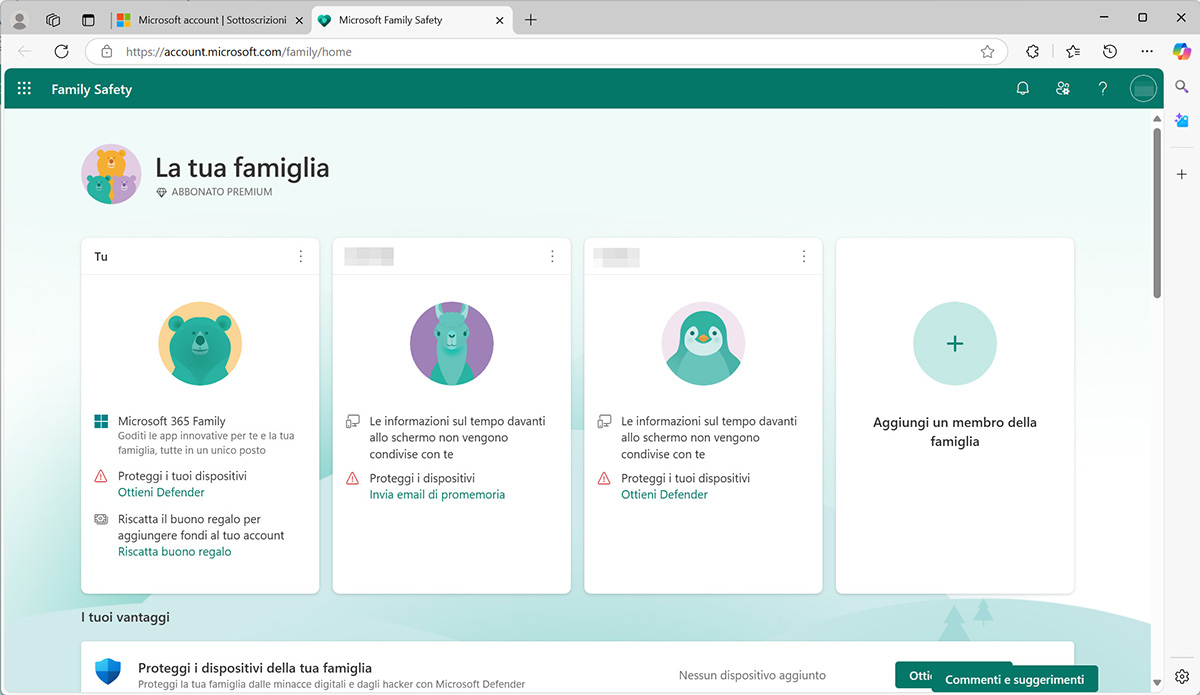Open more options on the llama member card

tap(552, 256)
